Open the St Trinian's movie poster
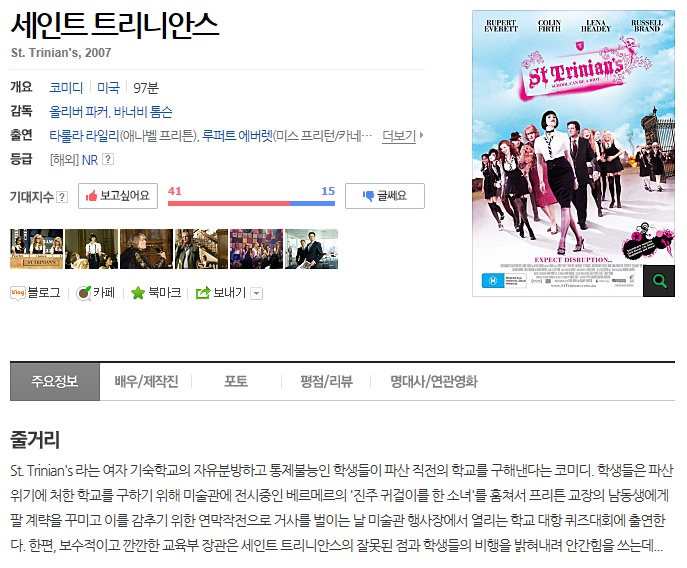Image resolution: width=687 pixels, height=568 pixels. [x=573, y=153]
